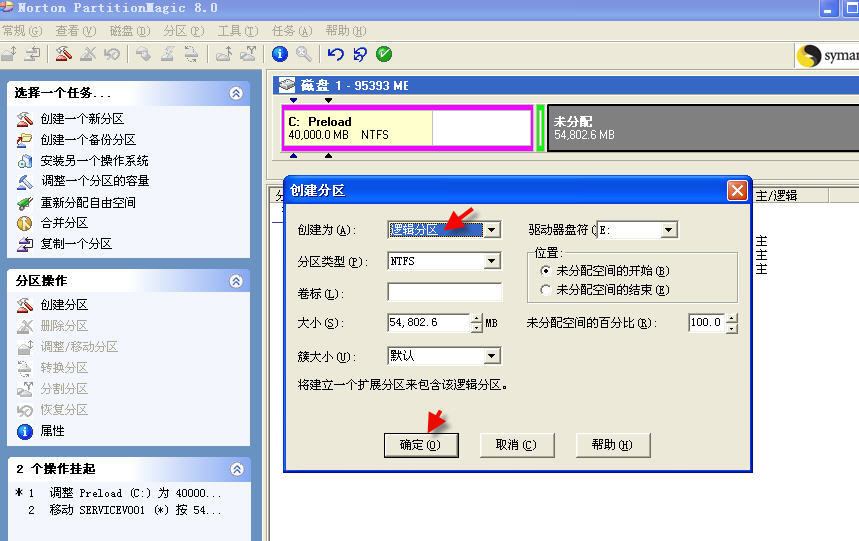Click the undelete partition toolbar icon
Image resolution: width=859 pixels, height=541 pixels.
pos(112,54)
